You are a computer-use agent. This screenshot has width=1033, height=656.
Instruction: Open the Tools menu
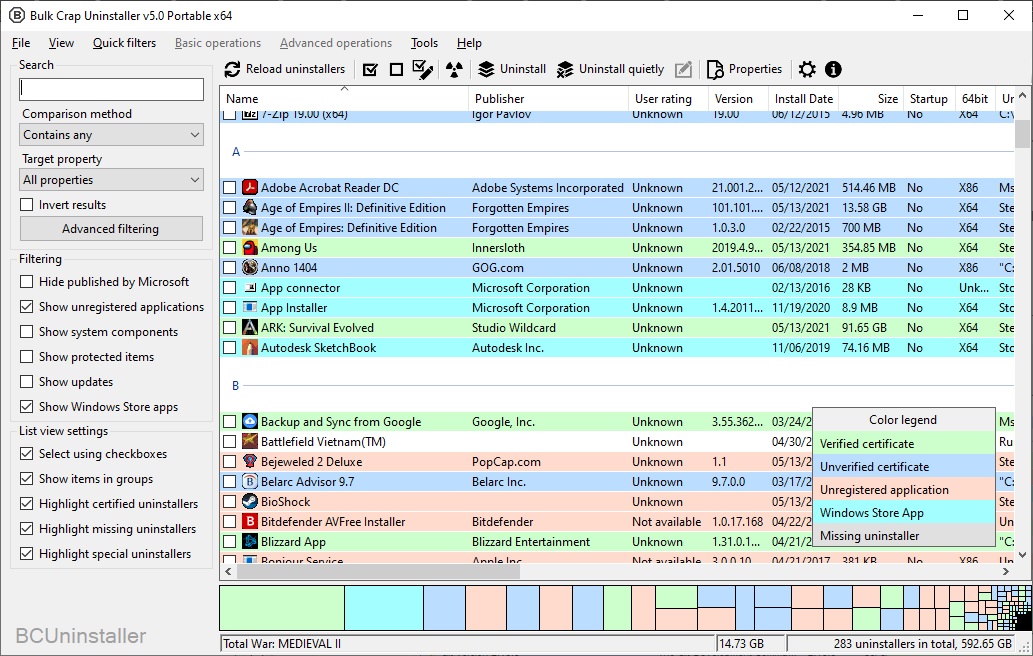click(424, 43)
